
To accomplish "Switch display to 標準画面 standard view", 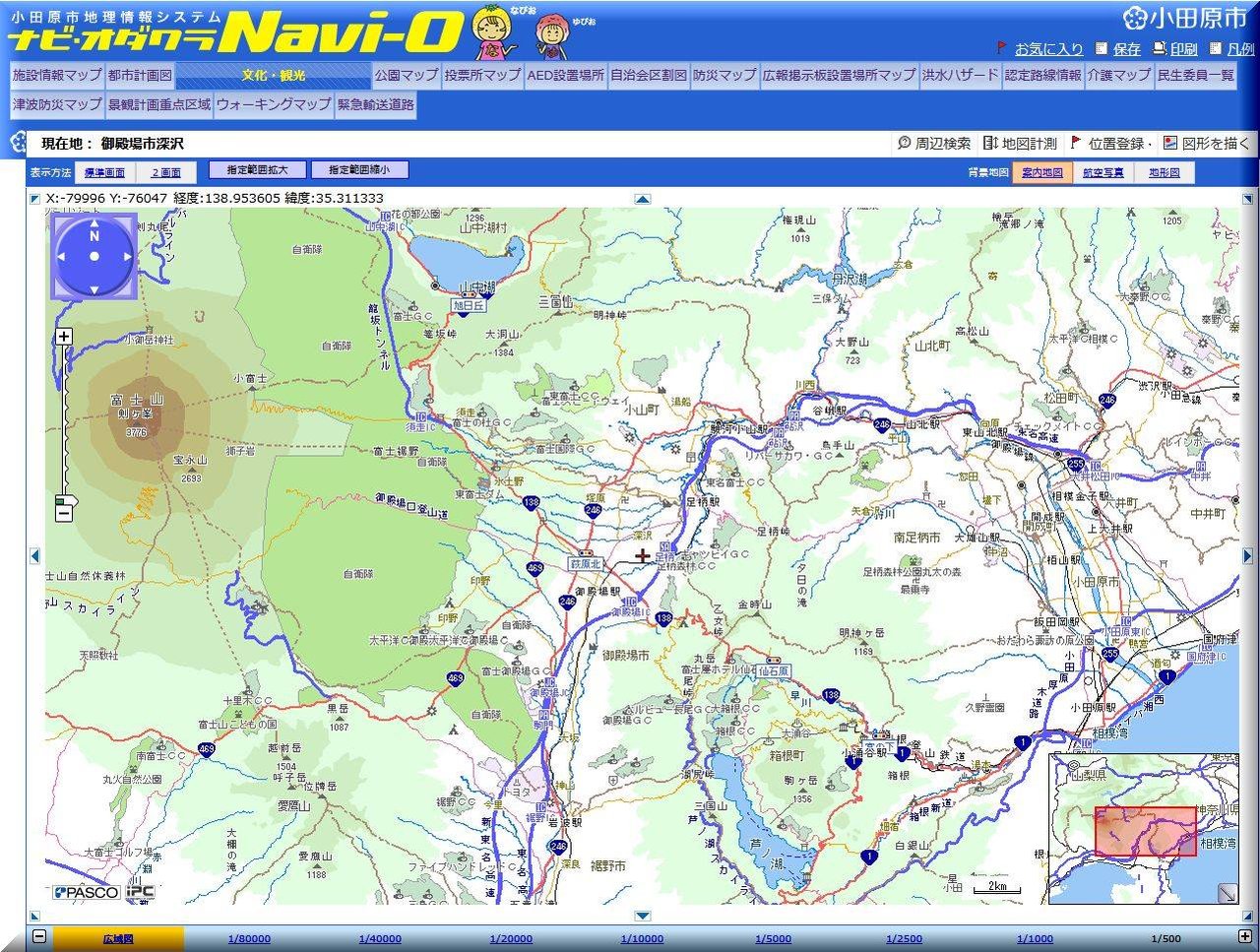I will click(104, 171).
